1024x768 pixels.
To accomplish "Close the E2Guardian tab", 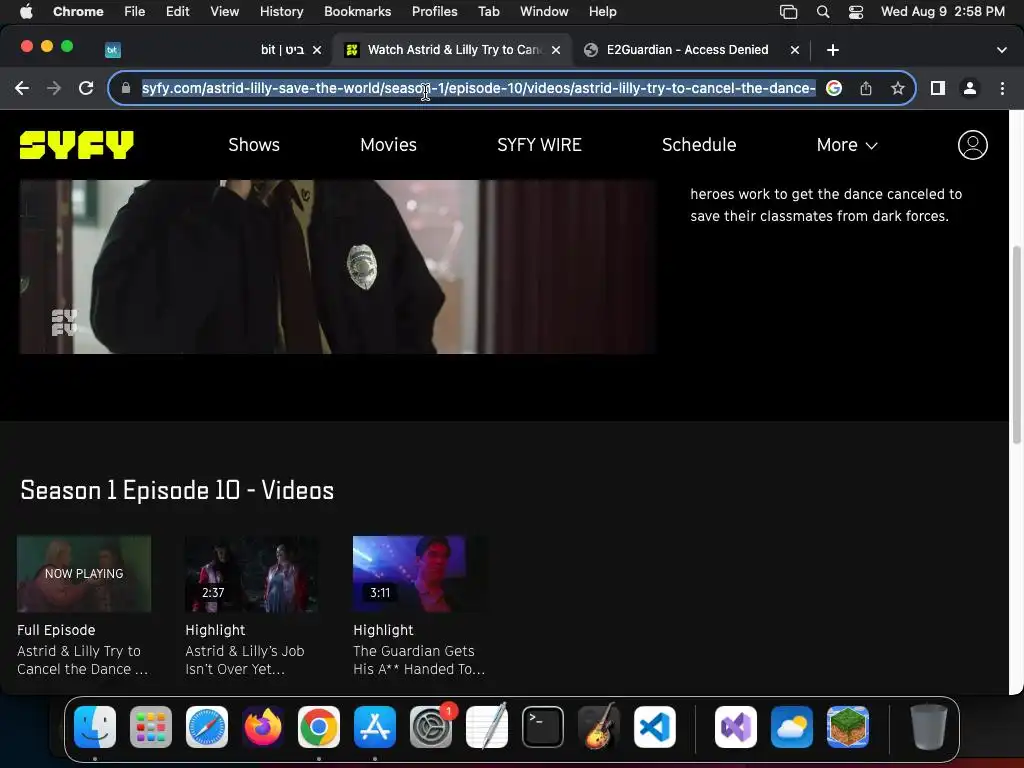I will point(795,50).
